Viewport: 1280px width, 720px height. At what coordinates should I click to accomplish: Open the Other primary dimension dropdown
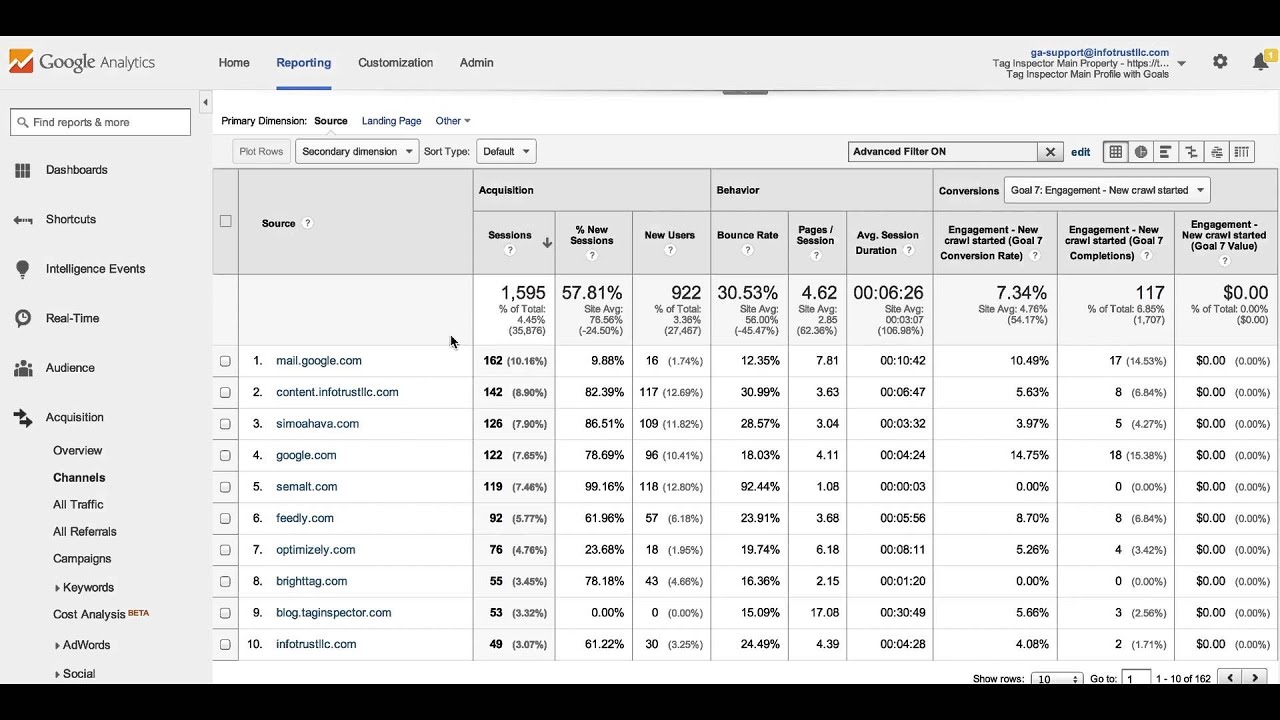(x=453, y=121)
